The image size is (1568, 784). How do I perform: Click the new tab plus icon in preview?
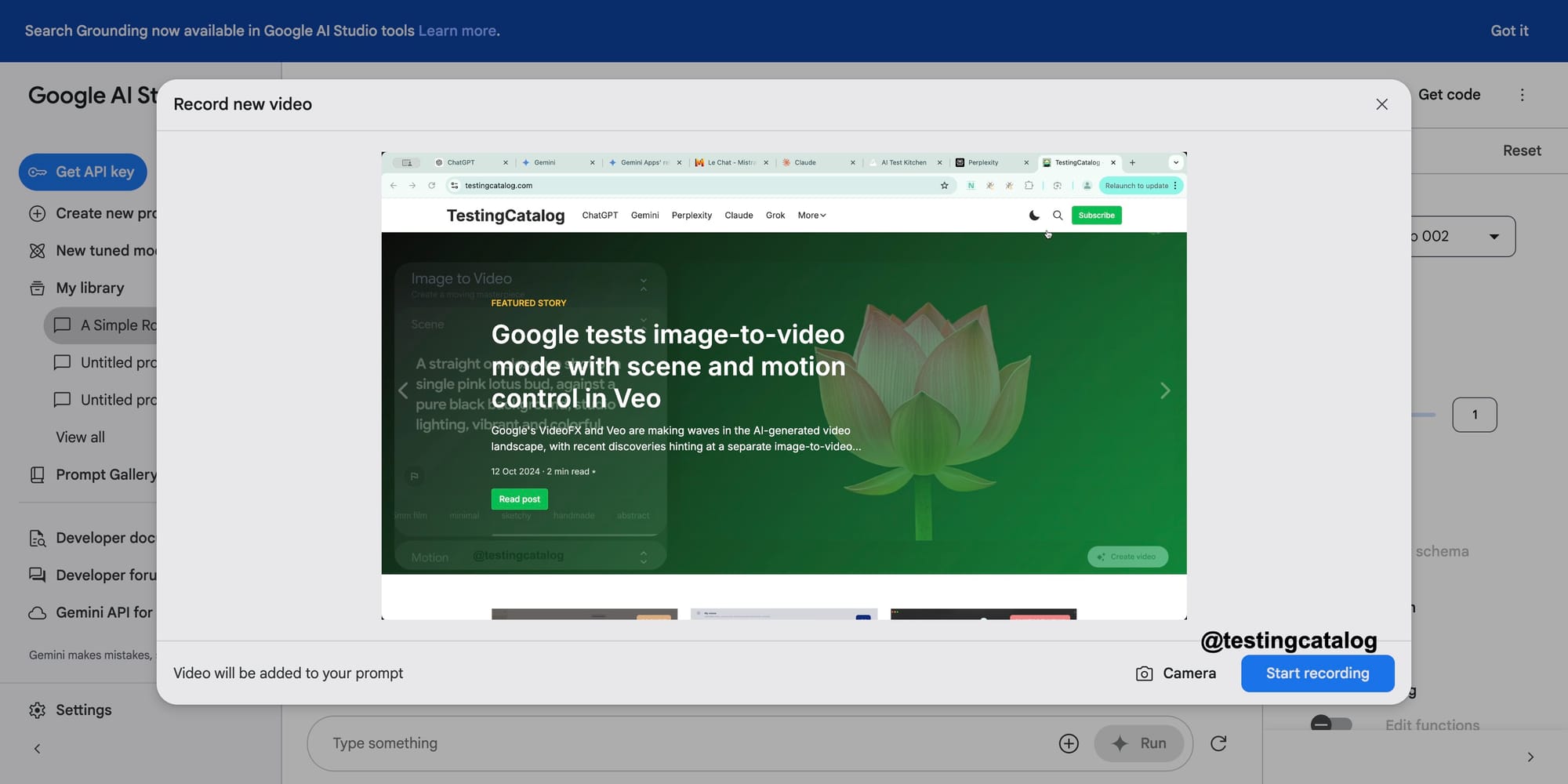pyautogui.click(x=1132, y=162)
